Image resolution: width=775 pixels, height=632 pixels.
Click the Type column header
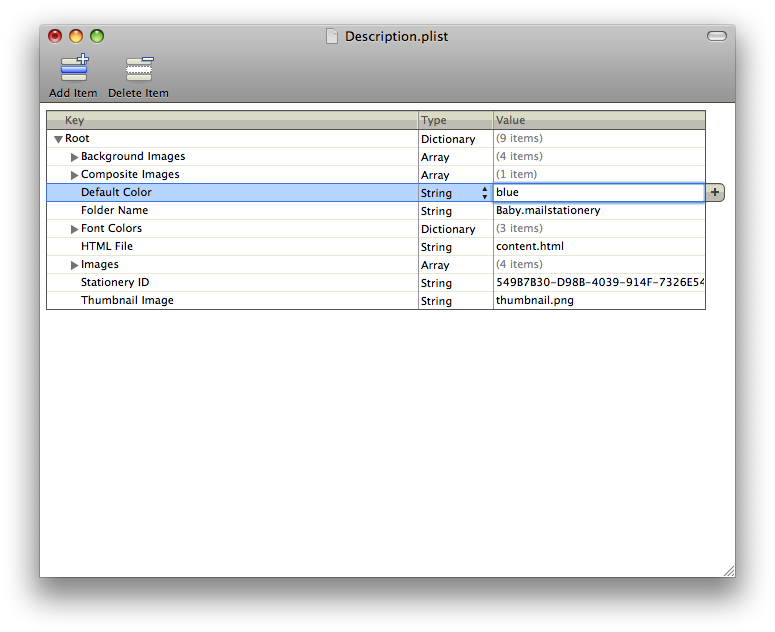point(456,120)
